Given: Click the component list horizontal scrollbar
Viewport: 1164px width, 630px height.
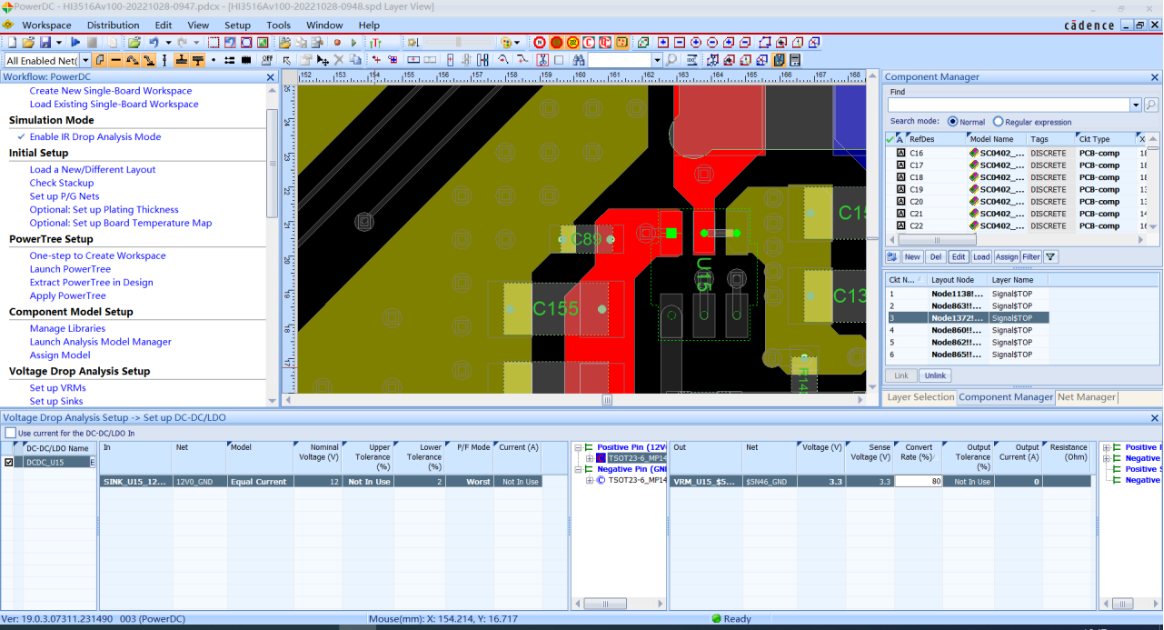Looking at the screenshot, I should 937,240.
